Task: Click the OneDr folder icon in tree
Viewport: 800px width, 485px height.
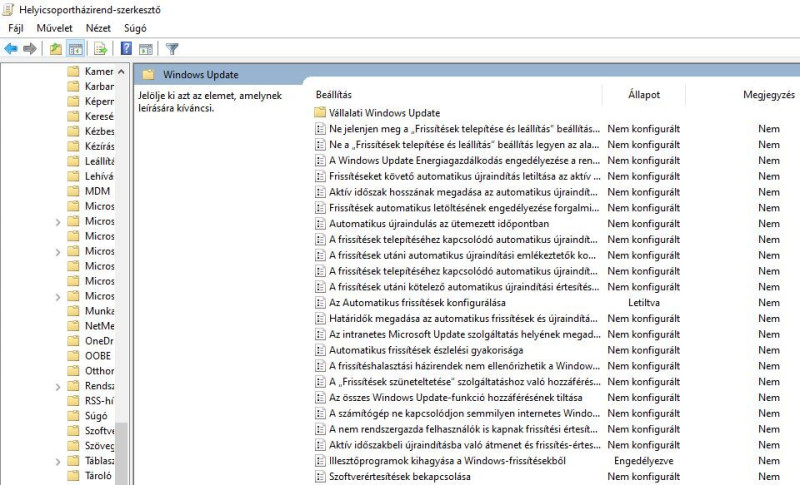Action: click(x=73, y=341)
